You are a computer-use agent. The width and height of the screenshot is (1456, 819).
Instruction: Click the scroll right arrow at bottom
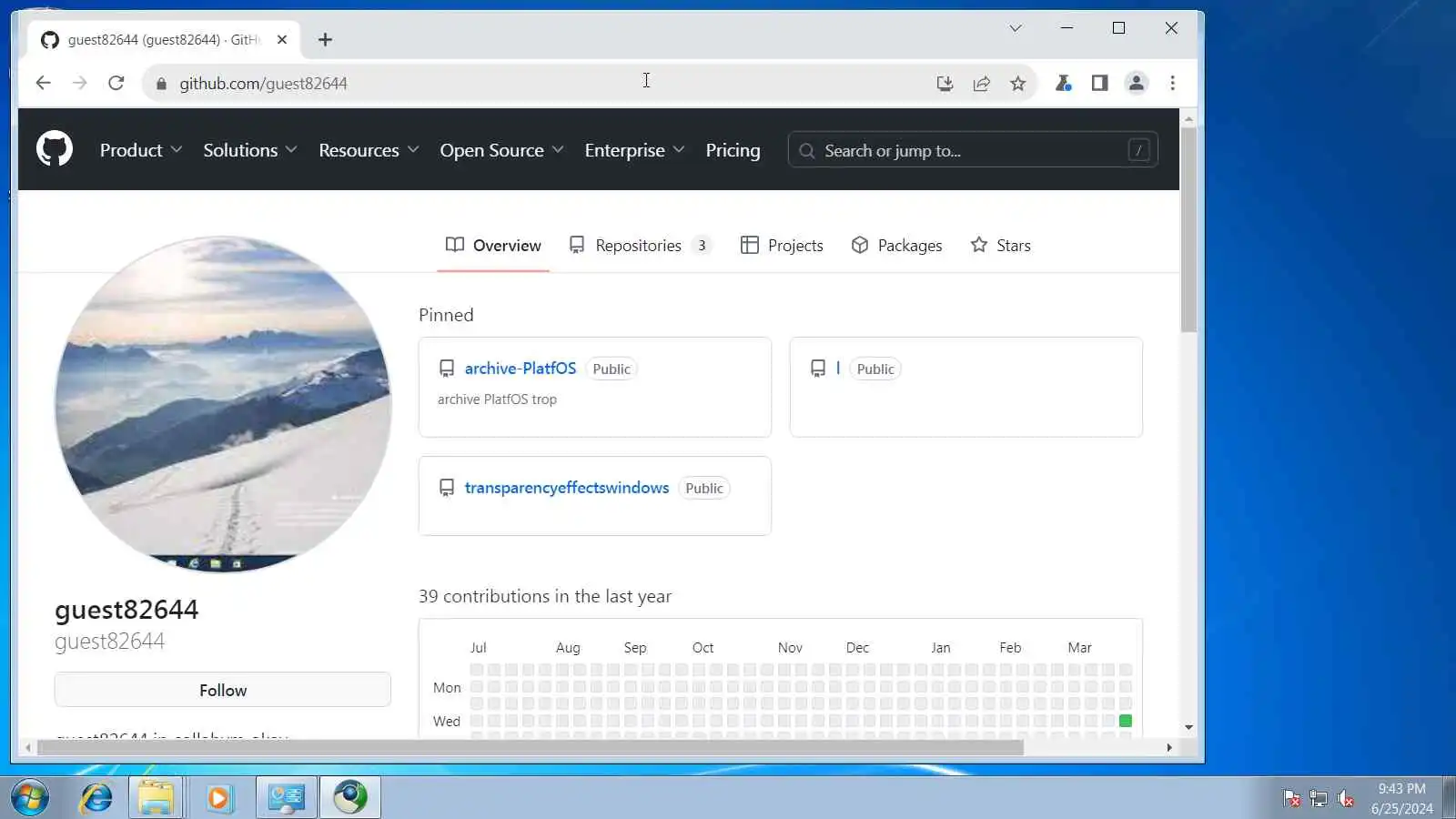(x=1169, y=747)
